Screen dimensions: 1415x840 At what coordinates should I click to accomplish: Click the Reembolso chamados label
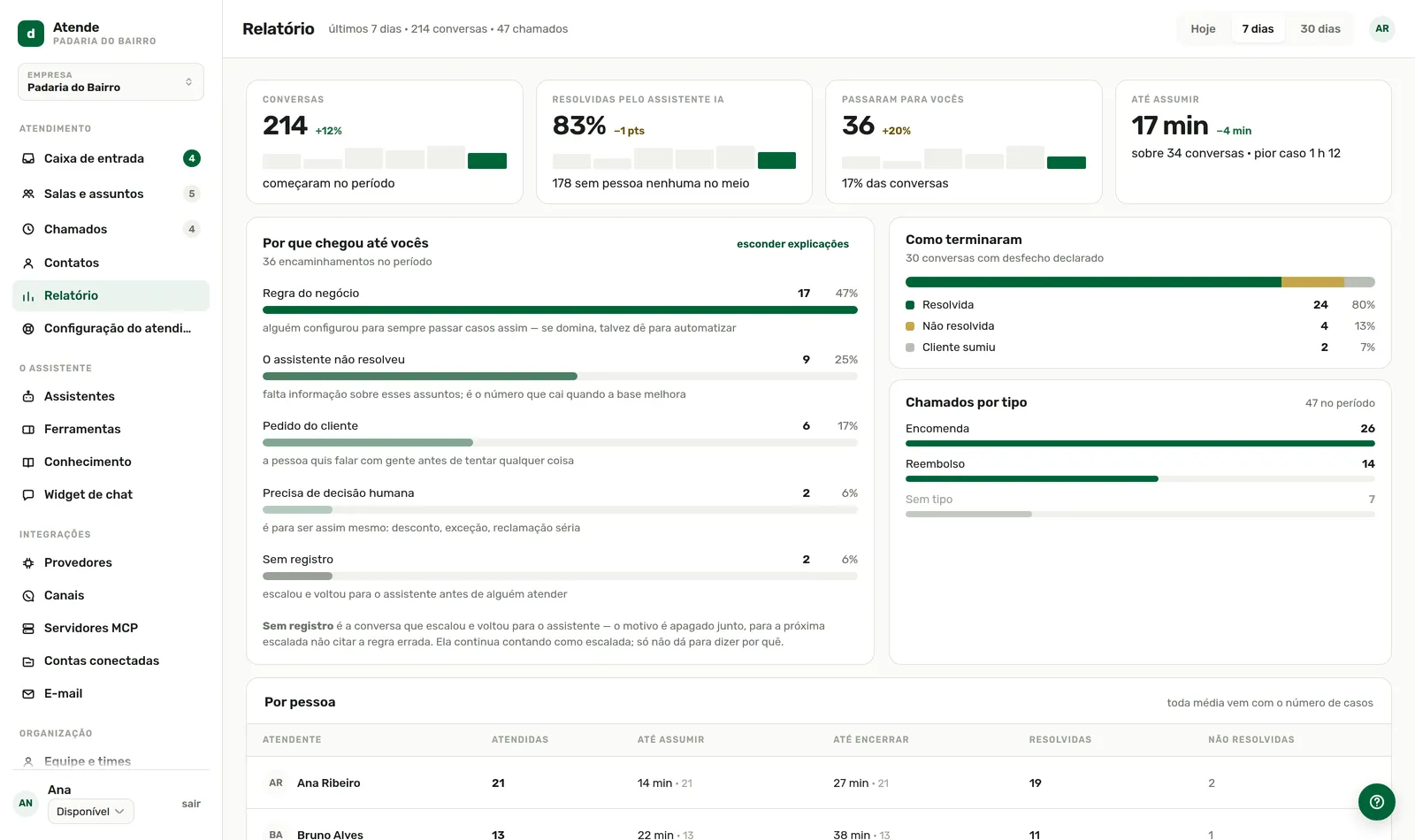tap(935, 464)
